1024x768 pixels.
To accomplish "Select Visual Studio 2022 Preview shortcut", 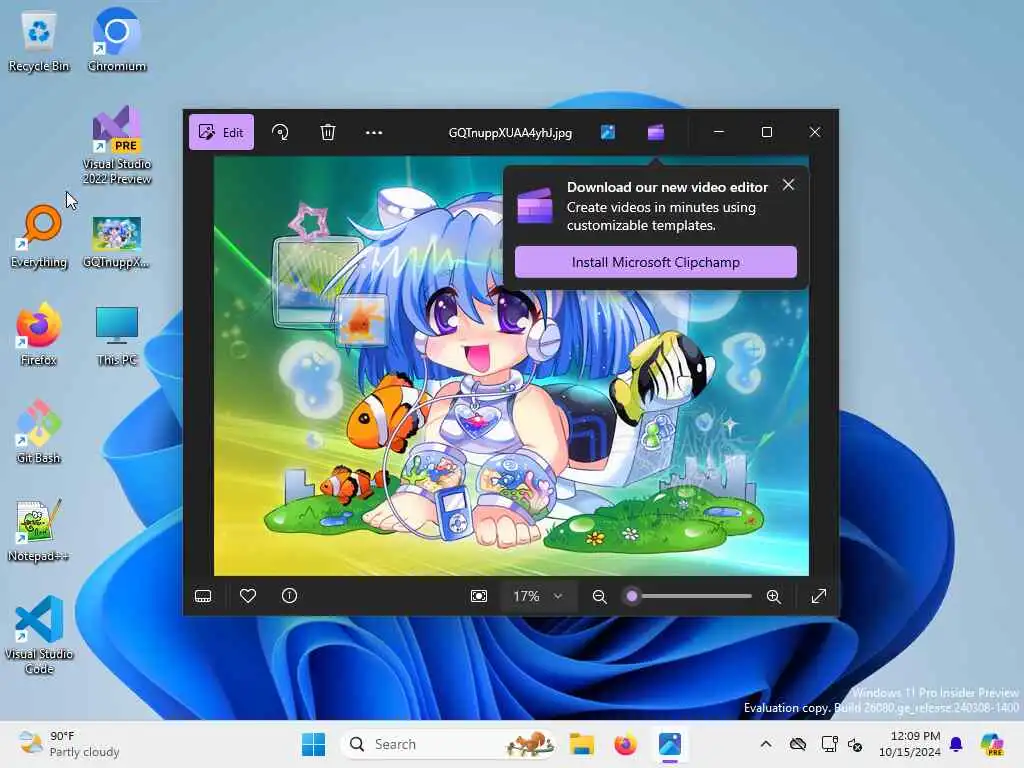I will [117, 145].
